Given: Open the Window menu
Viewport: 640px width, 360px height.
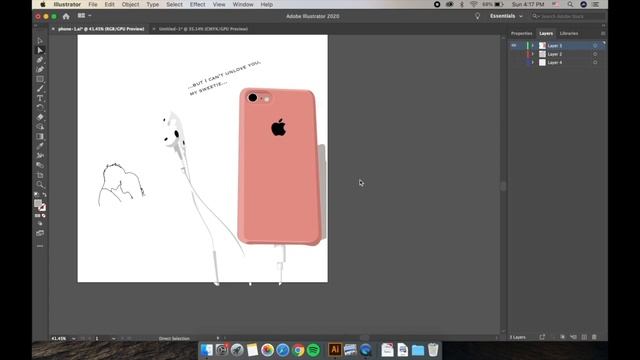Looking at the screenshot, I should [x=243, y=4].
